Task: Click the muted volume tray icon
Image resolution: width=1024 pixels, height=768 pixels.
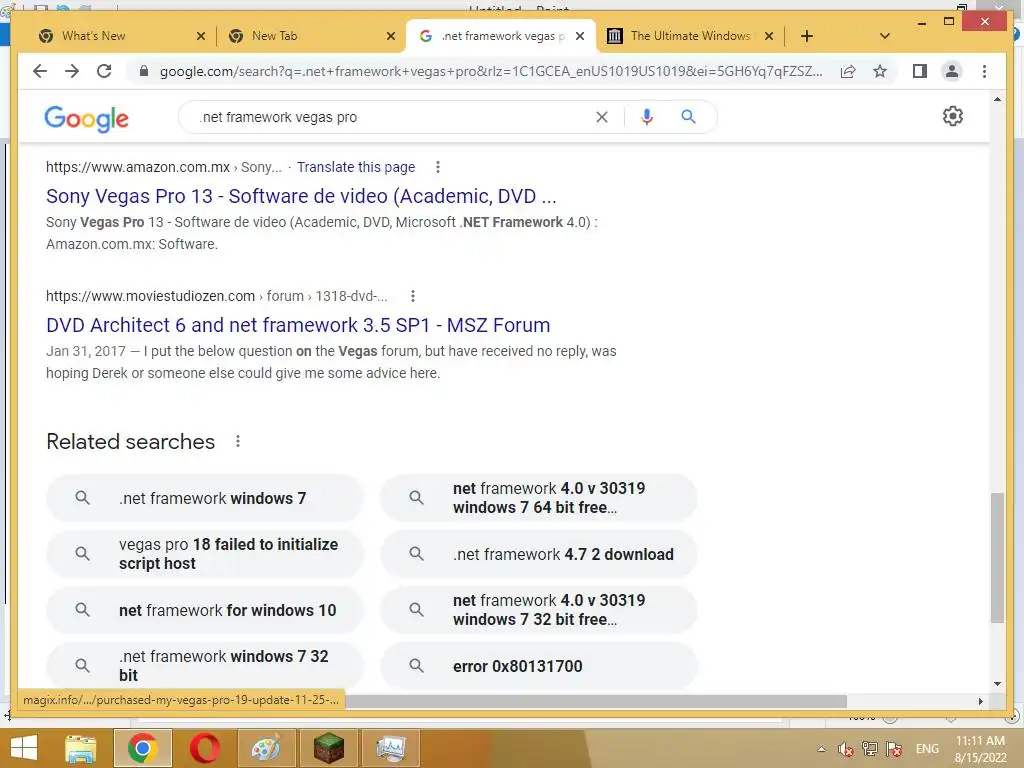Action: pyautogui.click(x=846, y=749)
